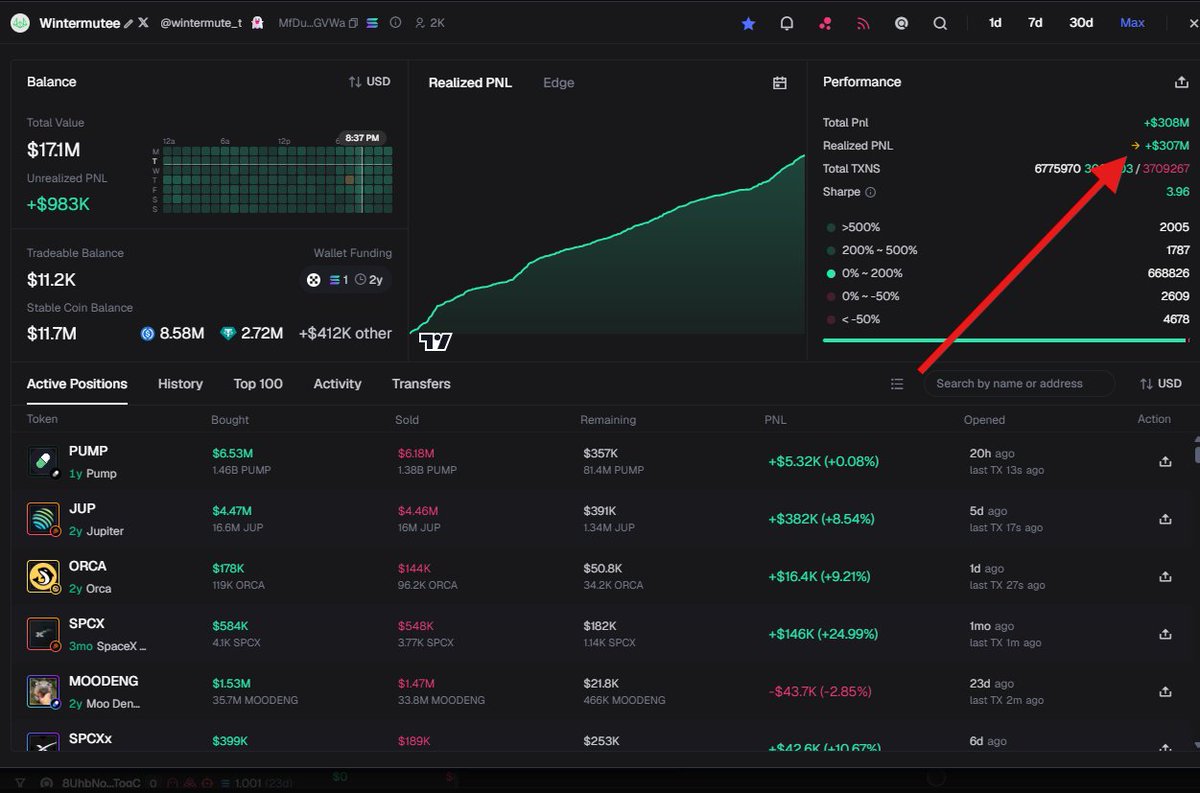Click the +$412K other balance
The height and width of the screenshot is (793, 1200).
(345, 334)
